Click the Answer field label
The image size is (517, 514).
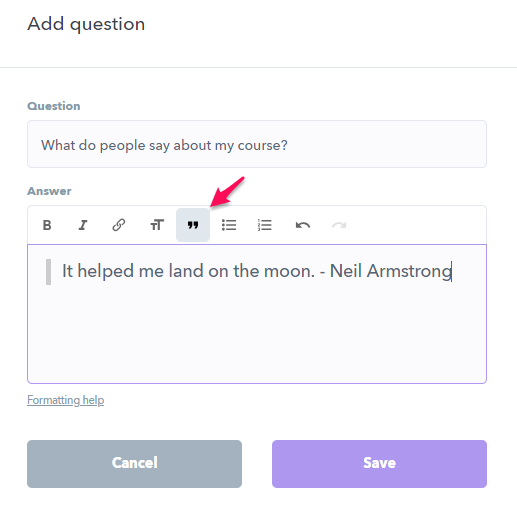pyautogui.click(x=49, y=191)
